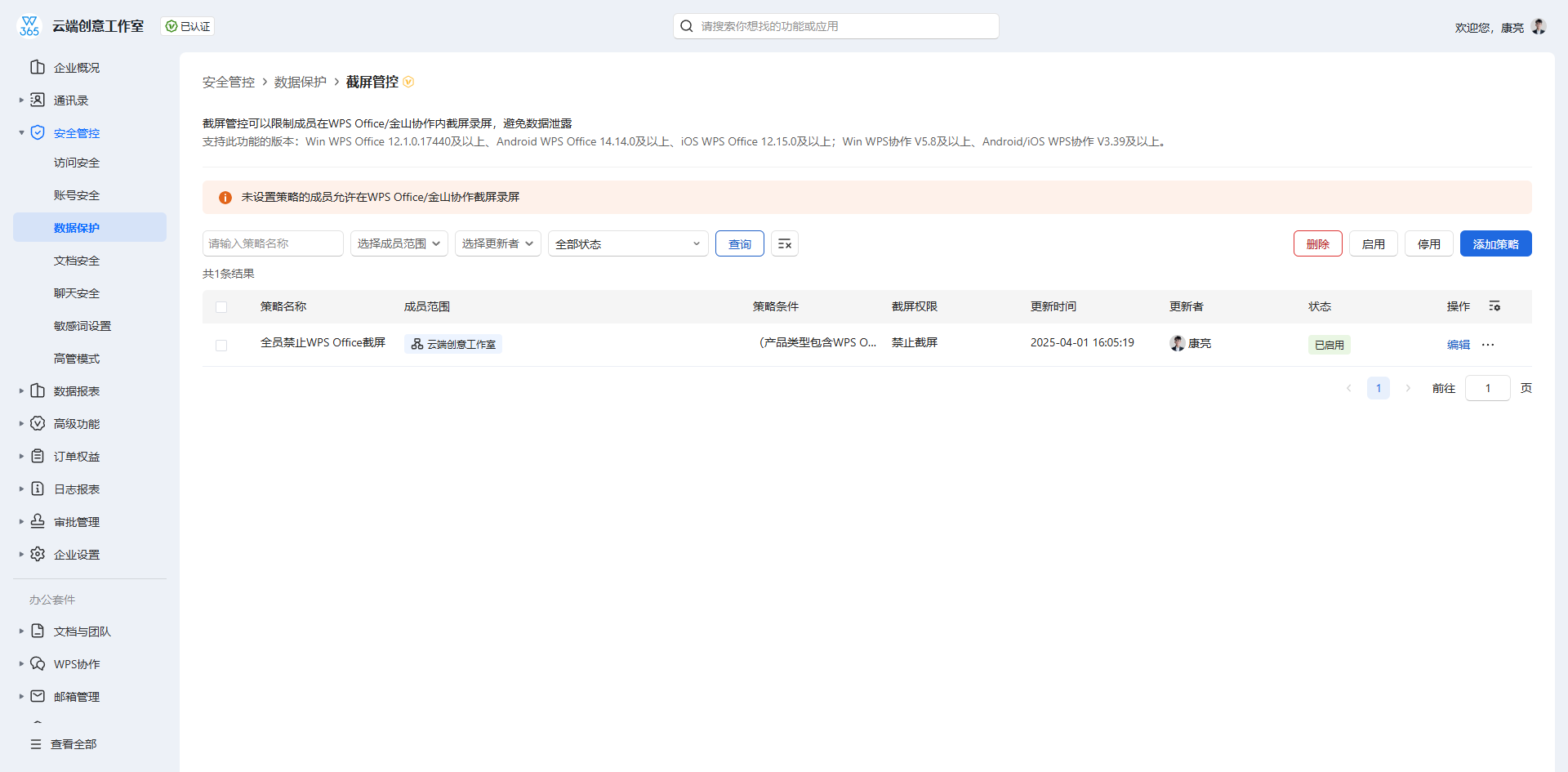Select 文档安全 in the sidebar
This screenshot has height=772, width=1568.
point(76,261)
